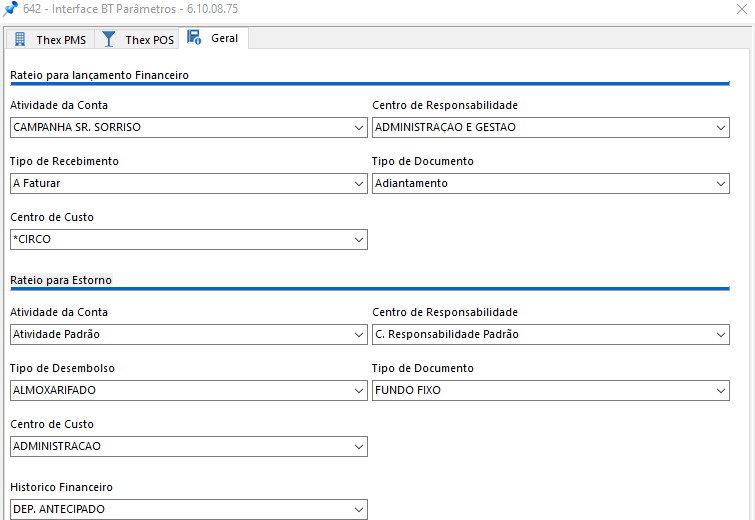Click the Rateio para Estorno section header
This screenshot has width=755, height=520.
tap(61, 280)
